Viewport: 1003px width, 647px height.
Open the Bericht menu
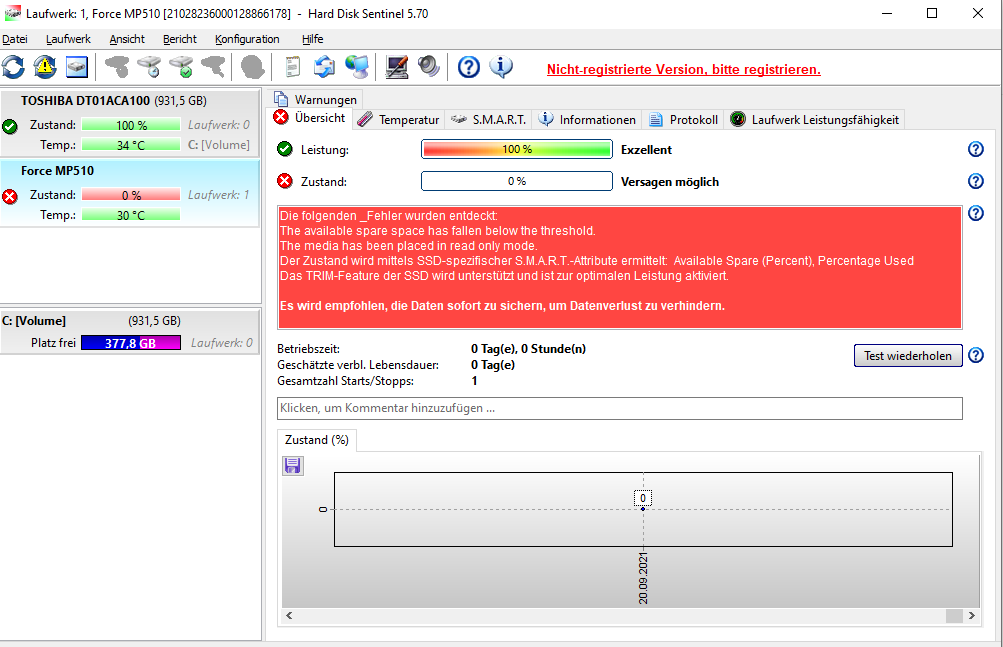tap(180, 39)
